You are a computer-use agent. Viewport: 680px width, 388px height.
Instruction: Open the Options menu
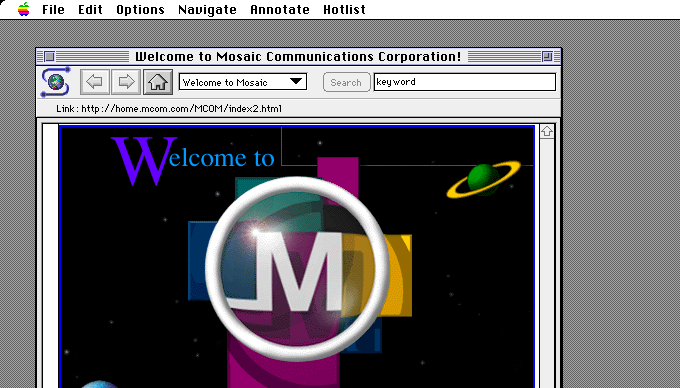[x=141, y=10]
